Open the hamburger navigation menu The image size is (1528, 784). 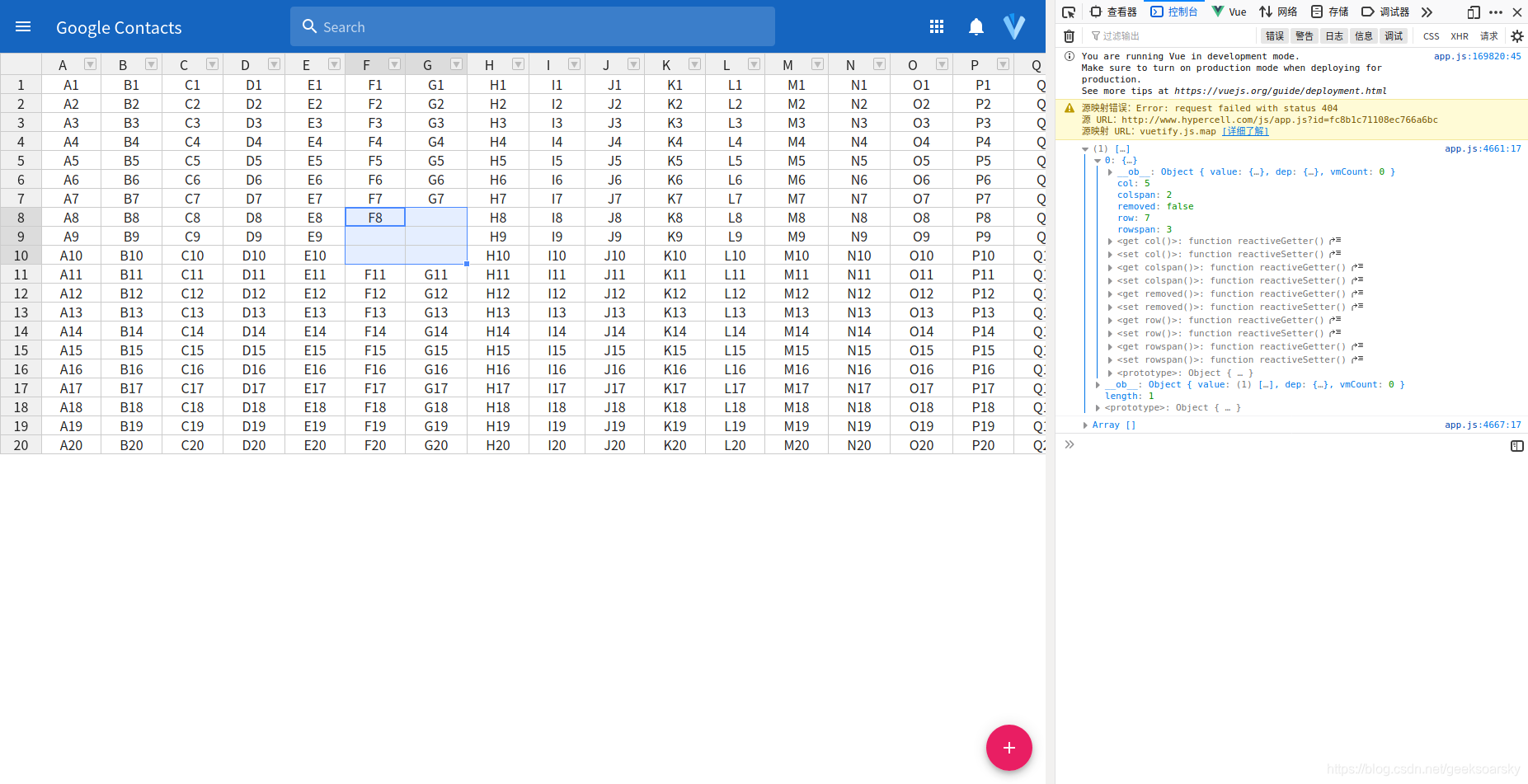click(x=23, y=26)
